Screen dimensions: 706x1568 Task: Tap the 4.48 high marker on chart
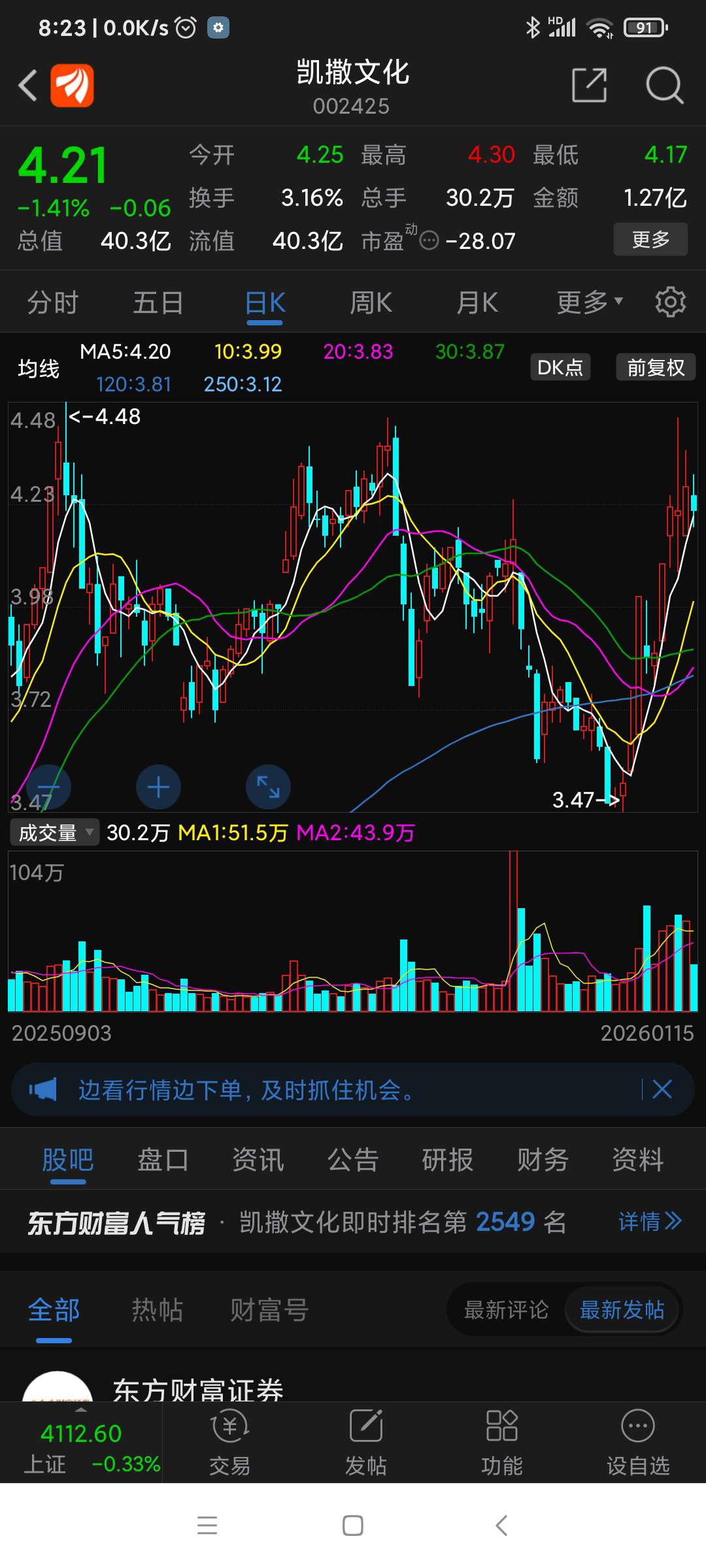pos(105,416)
